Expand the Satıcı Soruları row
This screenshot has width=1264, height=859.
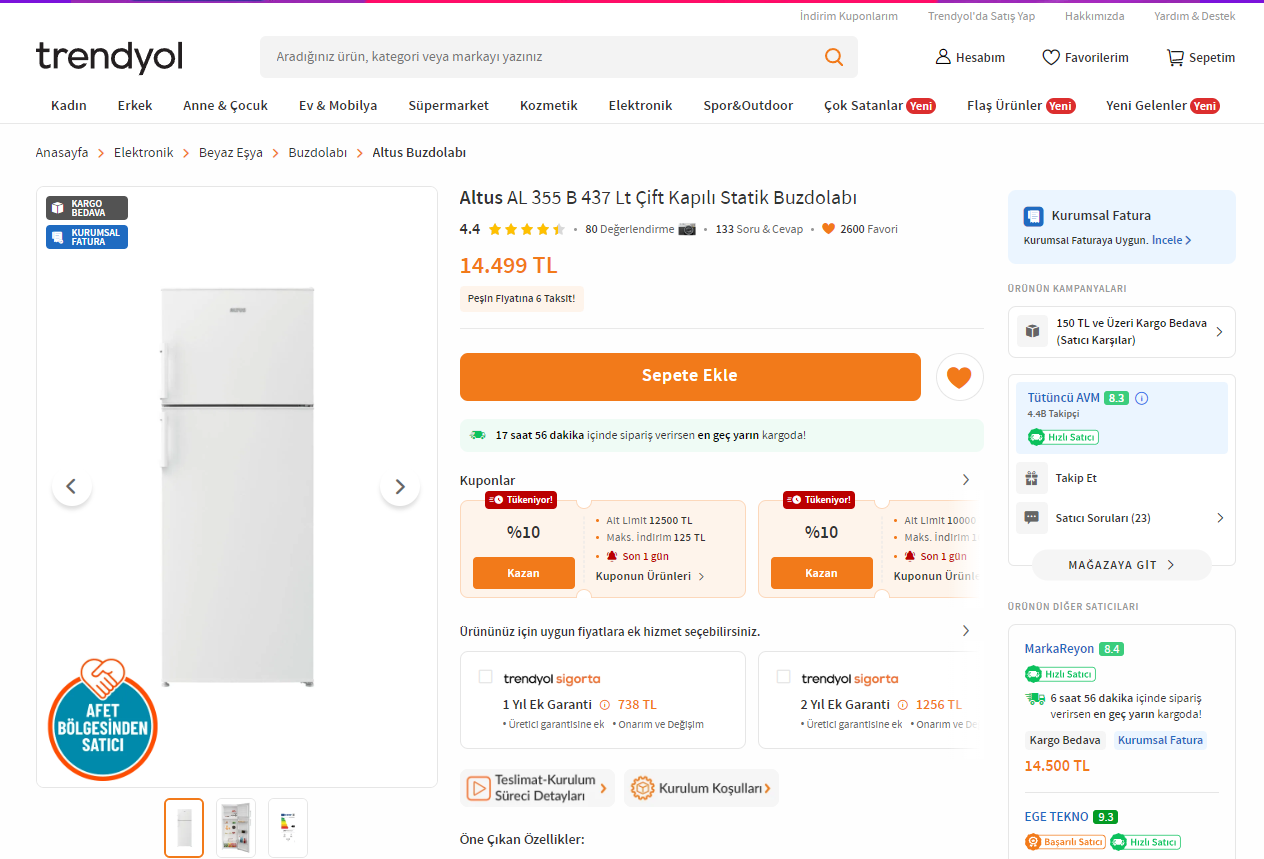click(x=1219, y=518)
